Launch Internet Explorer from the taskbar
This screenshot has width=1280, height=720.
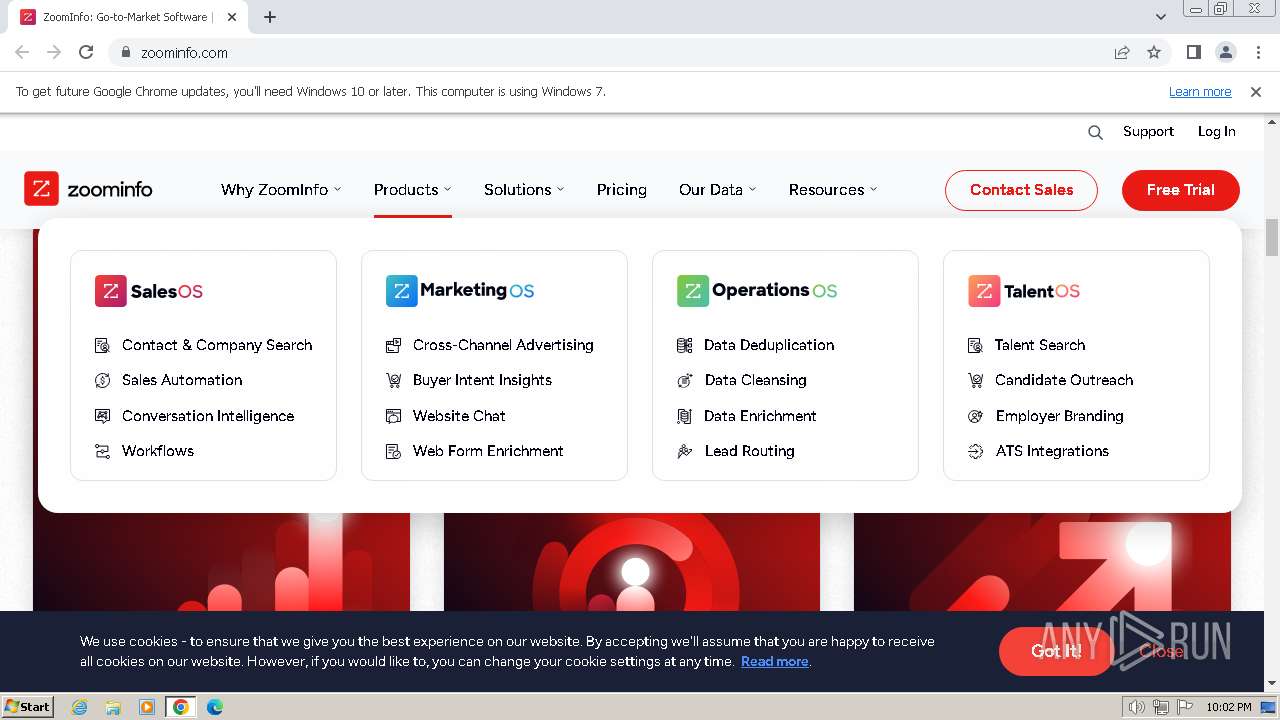point(79,707)
